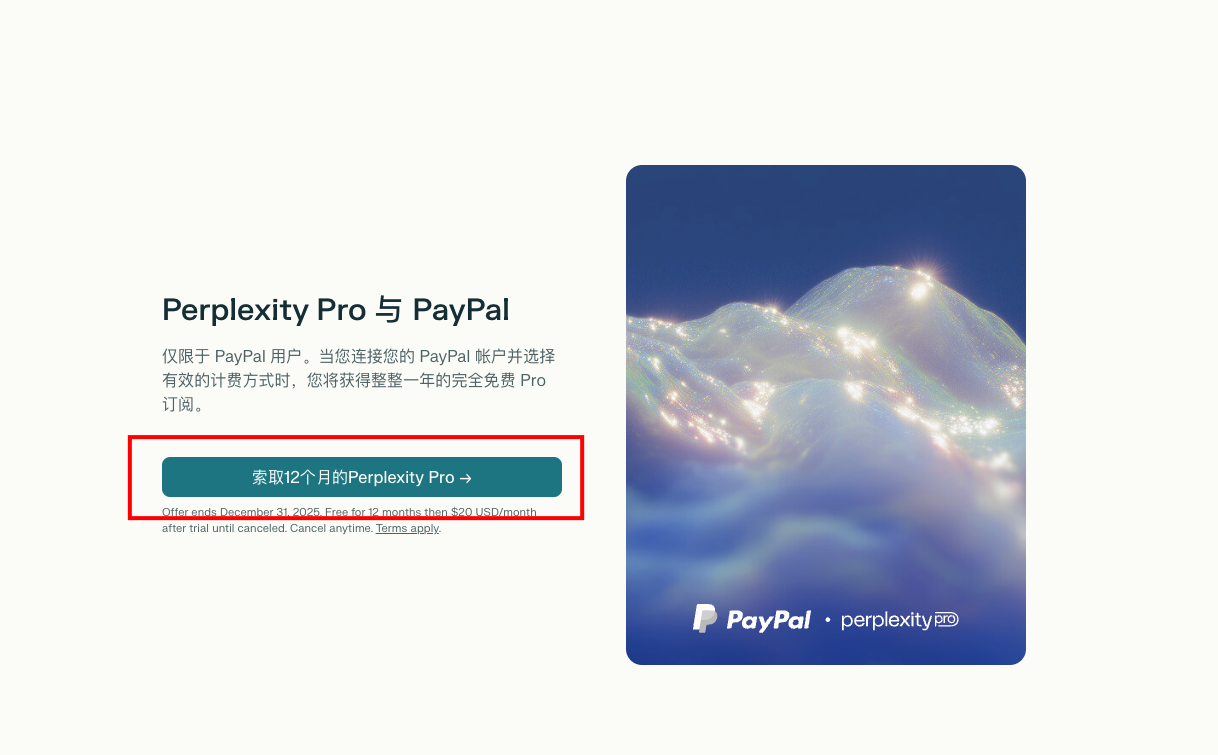Click the dot separator between the logos
The image size is (1218, 755).
click(827, 620)
